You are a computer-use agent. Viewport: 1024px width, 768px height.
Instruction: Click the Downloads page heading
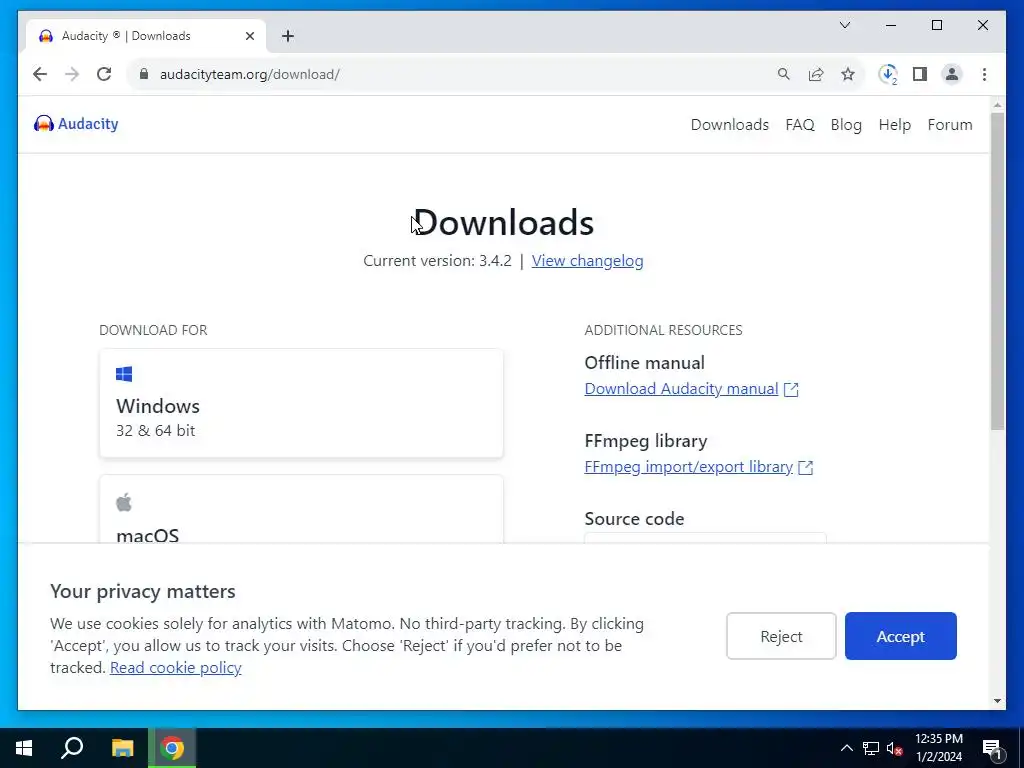504,222
